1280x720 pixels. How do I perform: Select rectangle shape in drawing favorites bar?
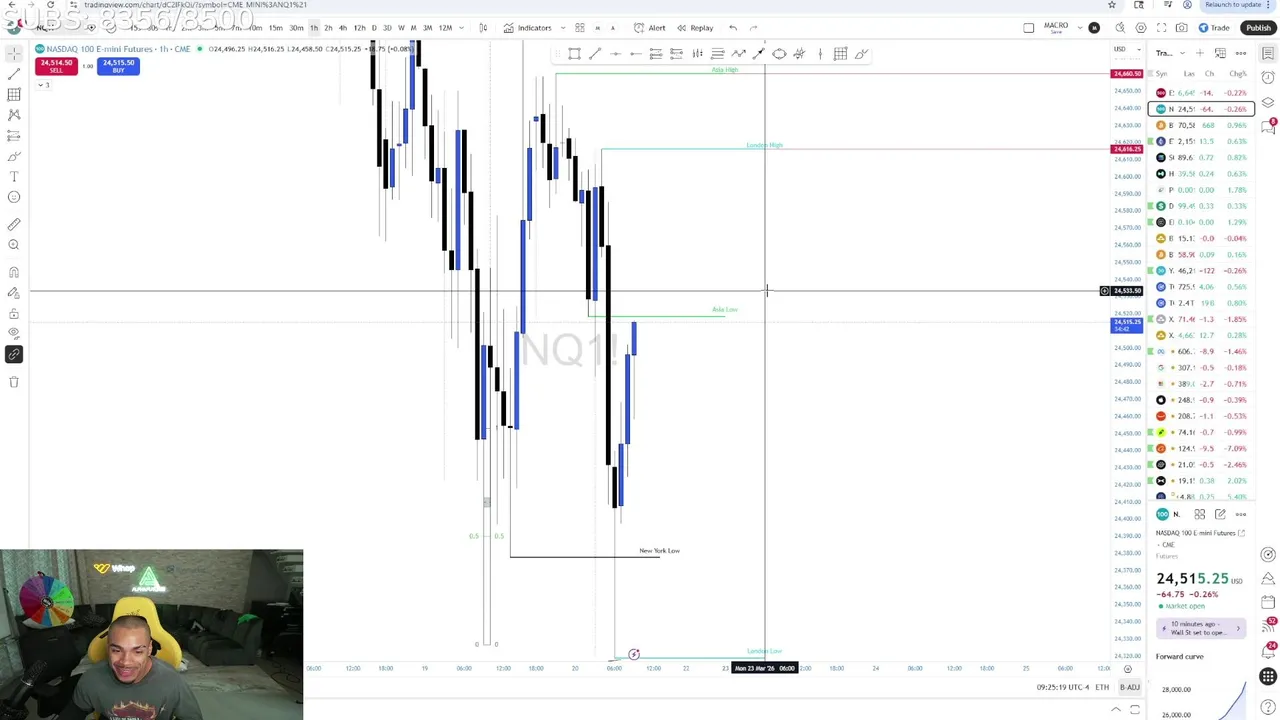point(574,54)
